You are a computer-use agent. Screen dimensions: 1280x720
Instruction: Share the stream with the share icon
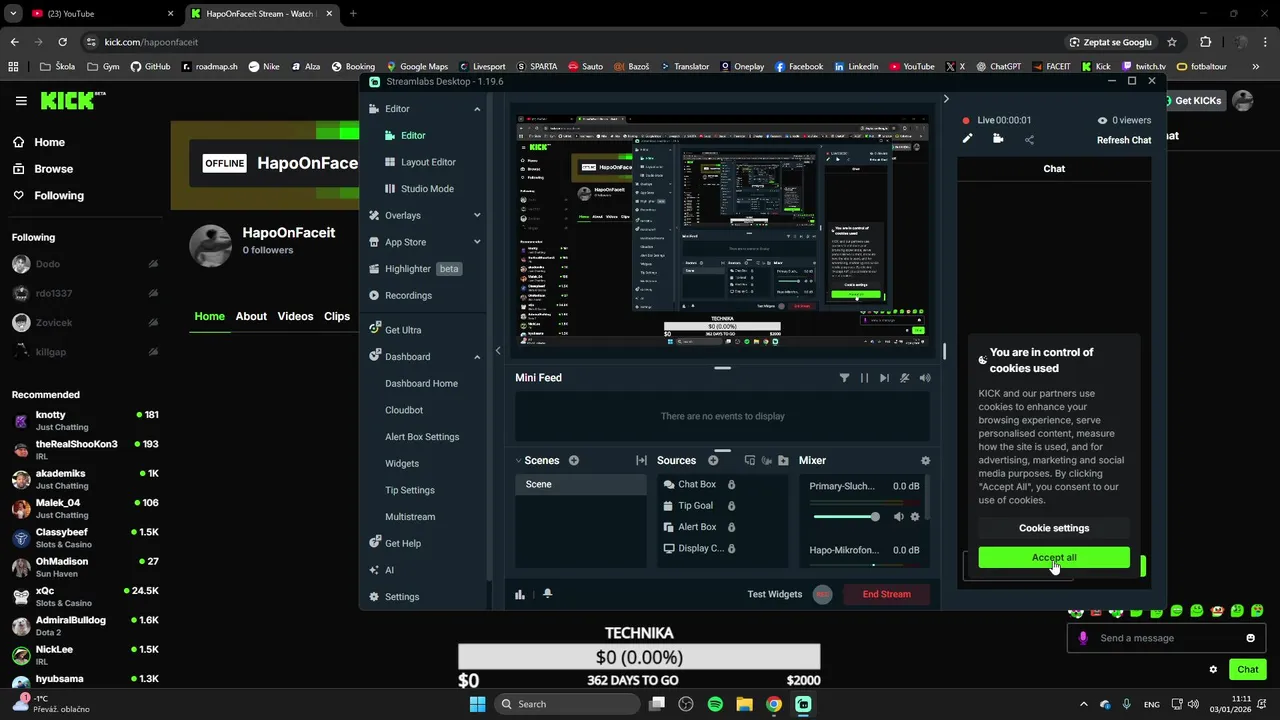coord(1029,140)
